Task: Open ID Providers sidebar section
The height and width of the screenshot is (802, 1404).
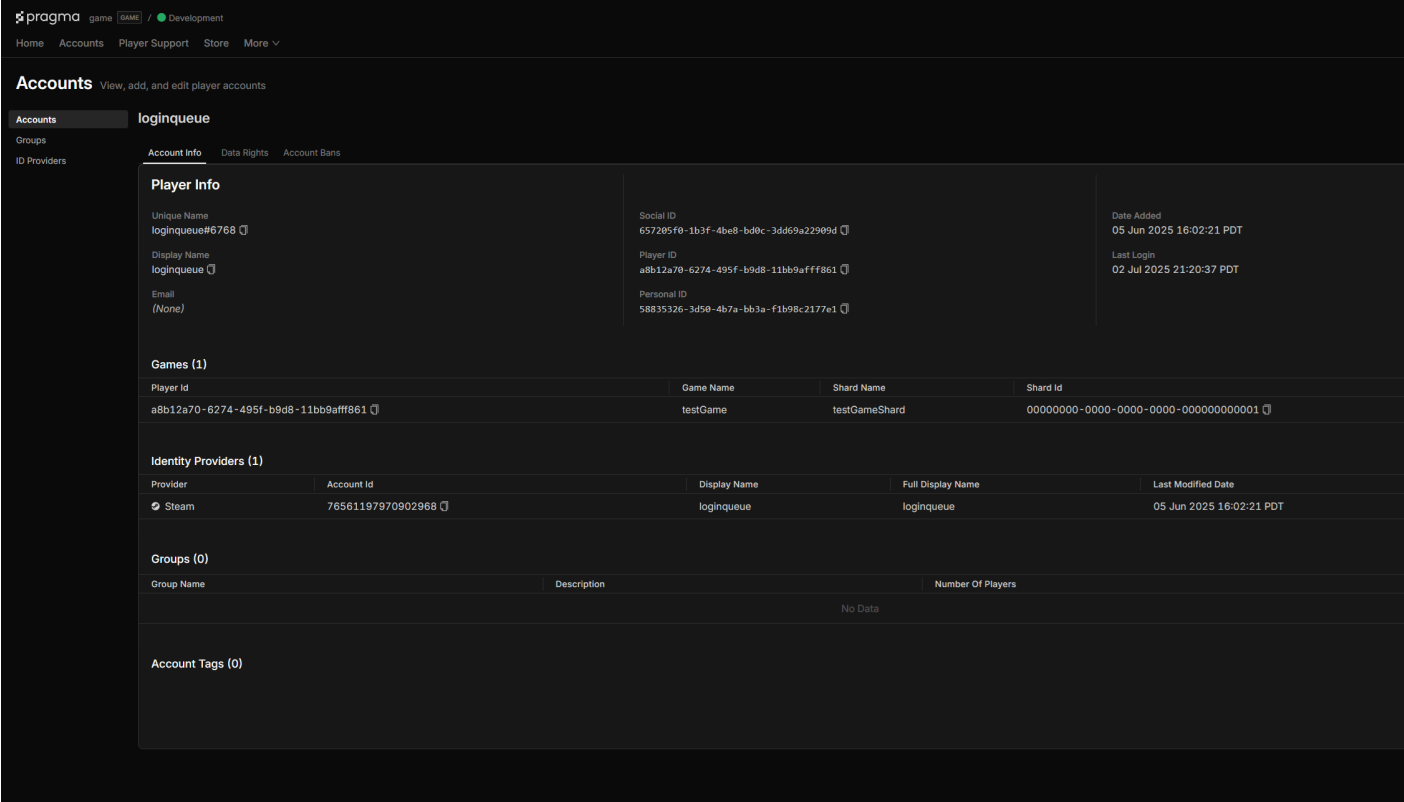Action: tap(41, 160)
